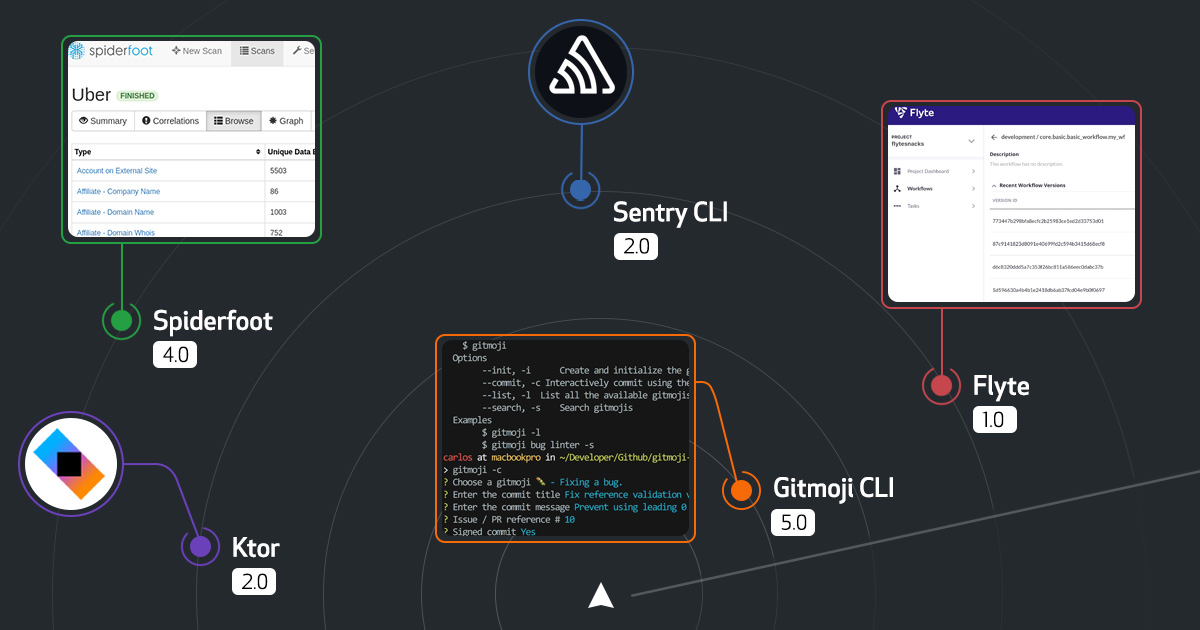Open Project Dashboard via its grid icon

(897, 171)
